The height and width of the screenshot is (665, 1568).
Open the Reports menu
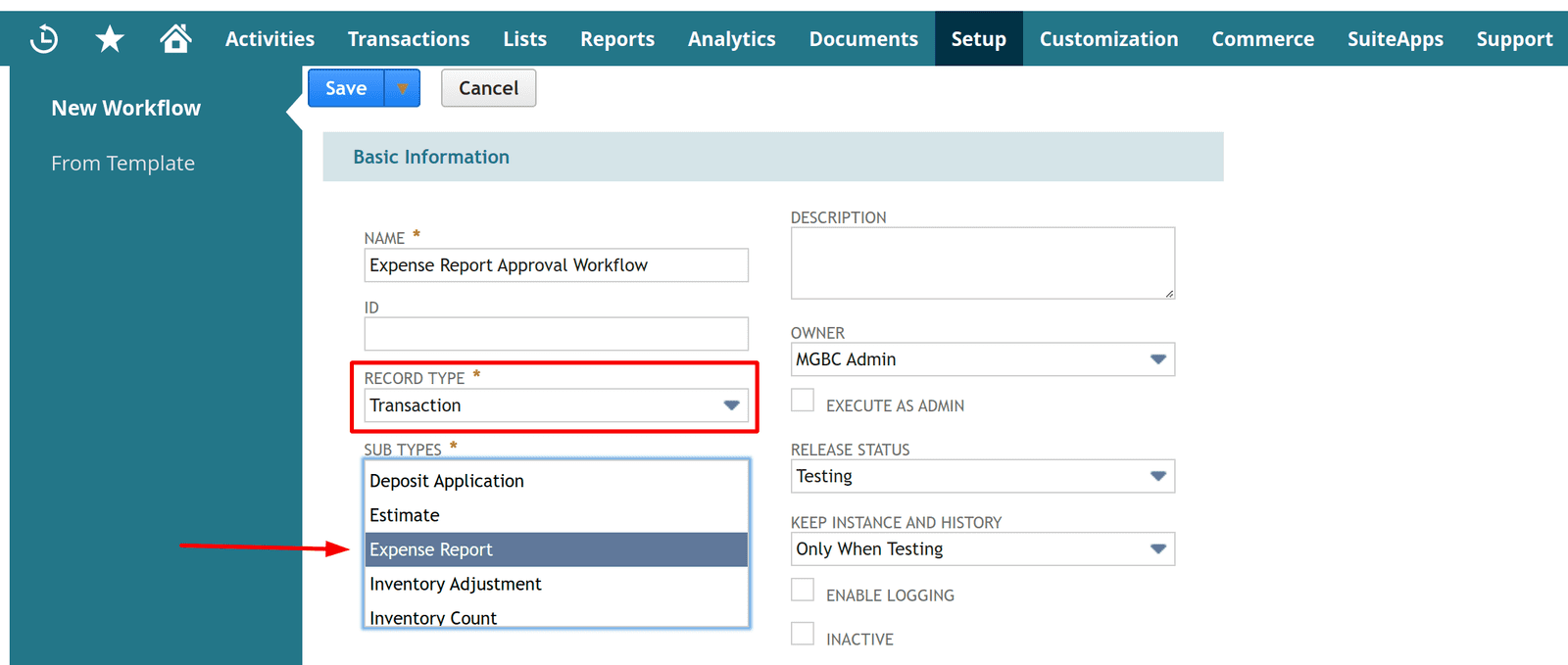617,39
